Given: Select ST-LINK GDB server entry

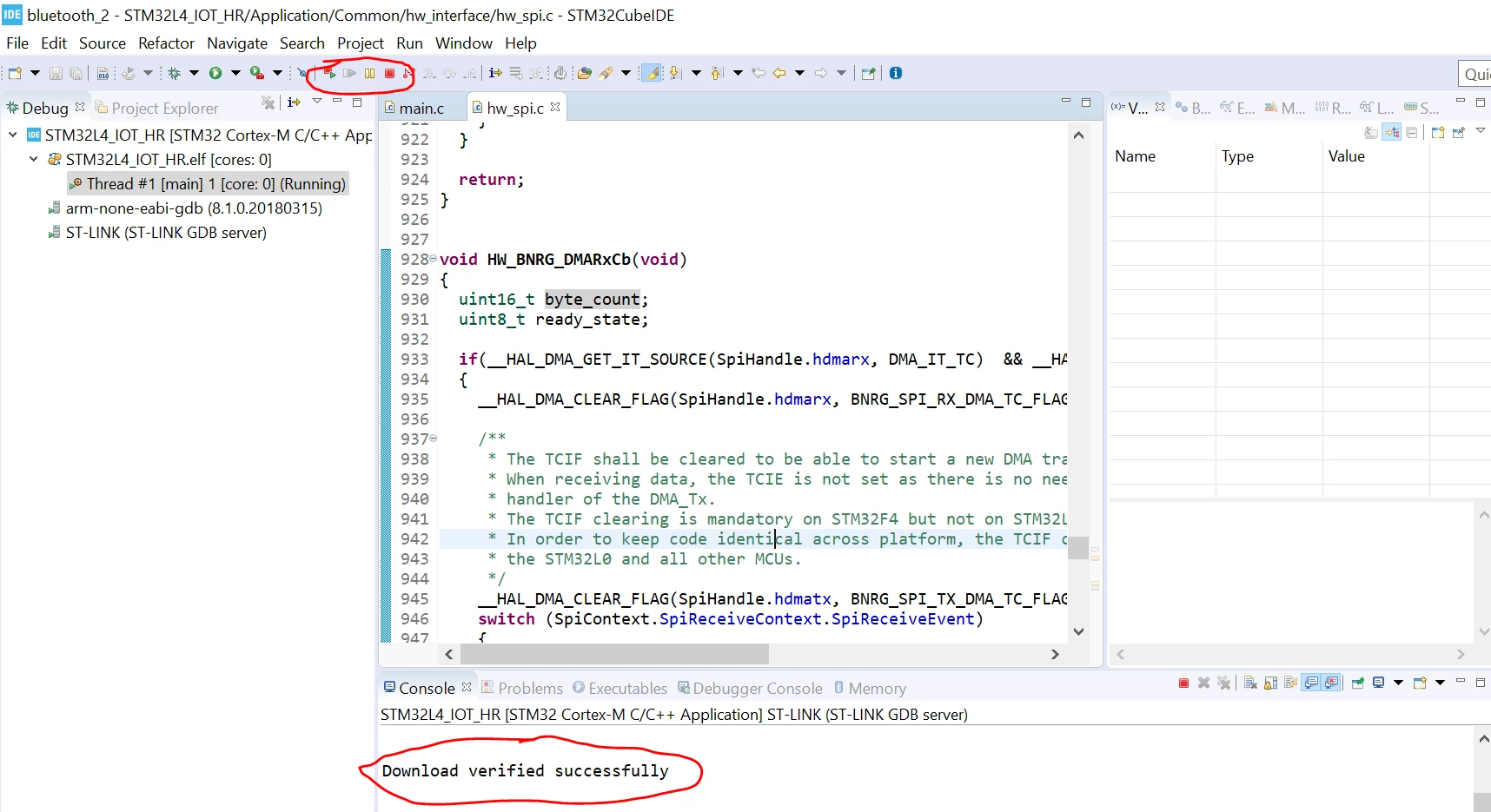Looking at the screenshot, I should pos(166,232).
